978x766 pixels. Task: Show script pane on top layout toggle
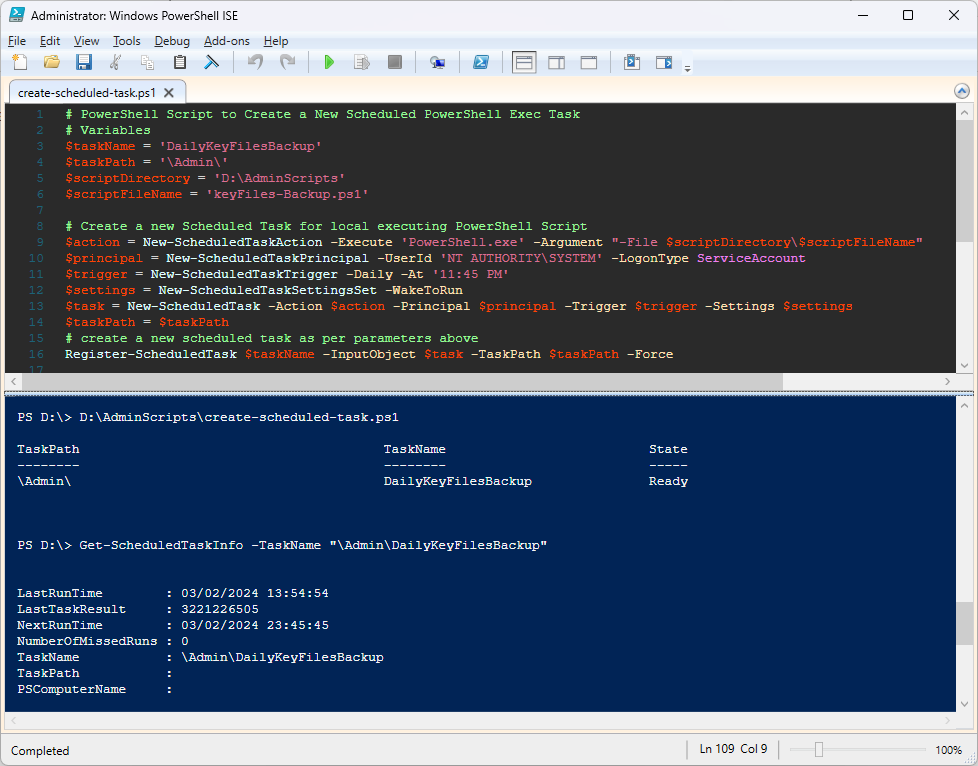point(524,62)
